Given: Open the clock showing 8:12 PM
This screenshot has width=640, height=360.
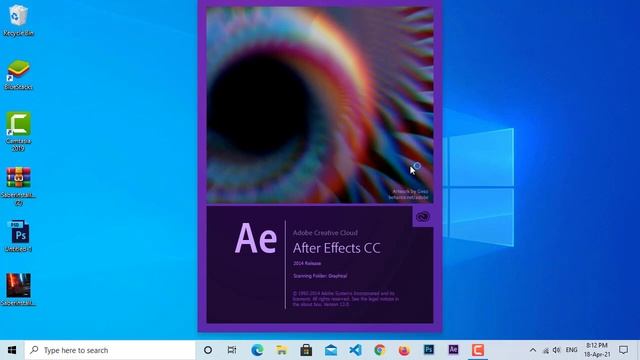Looking at the screenshot, I should (597, 350).
